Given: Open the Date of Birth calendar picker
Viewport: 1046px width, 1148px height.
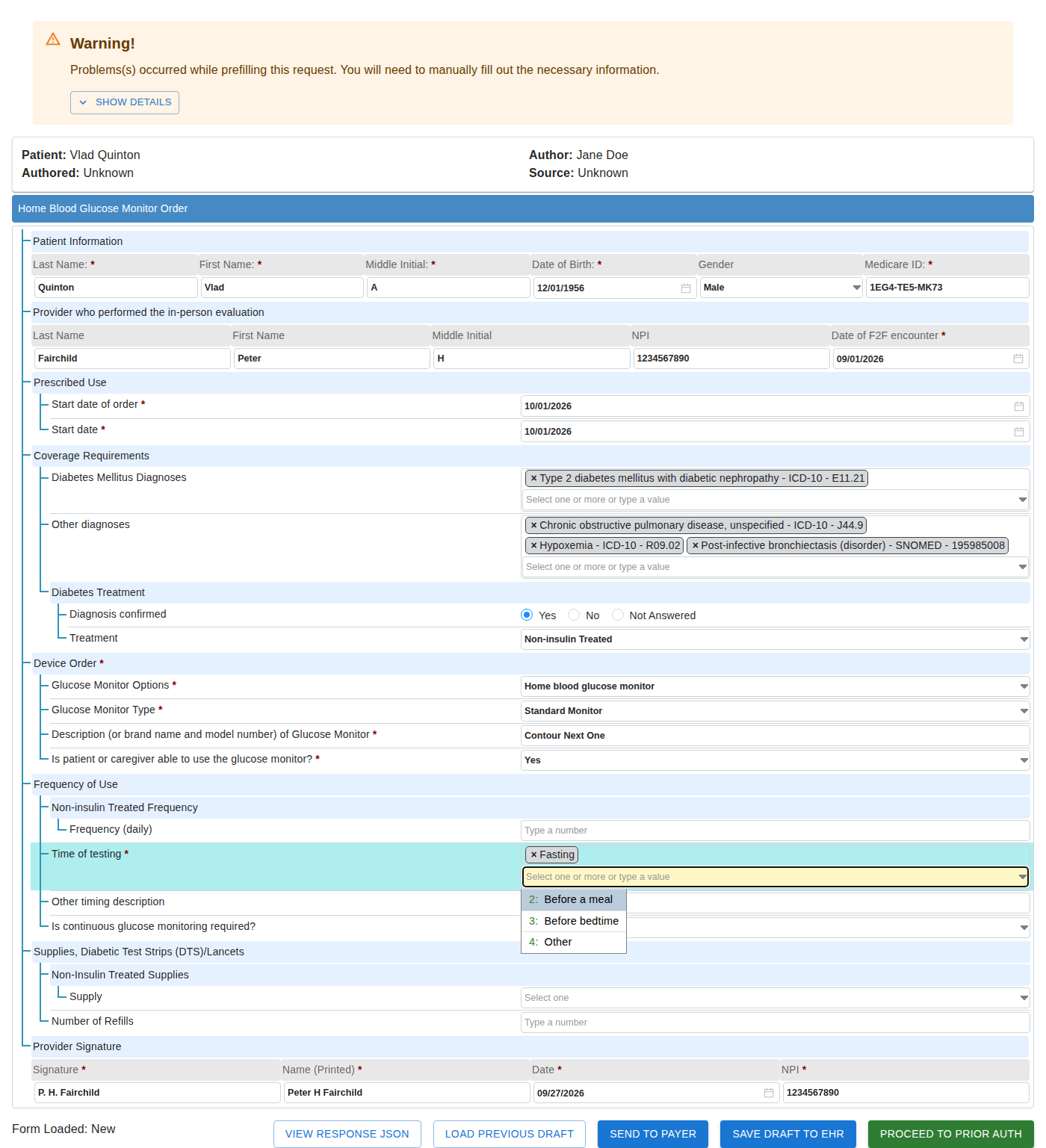Looking at the screenshot, I should (686, 288).
